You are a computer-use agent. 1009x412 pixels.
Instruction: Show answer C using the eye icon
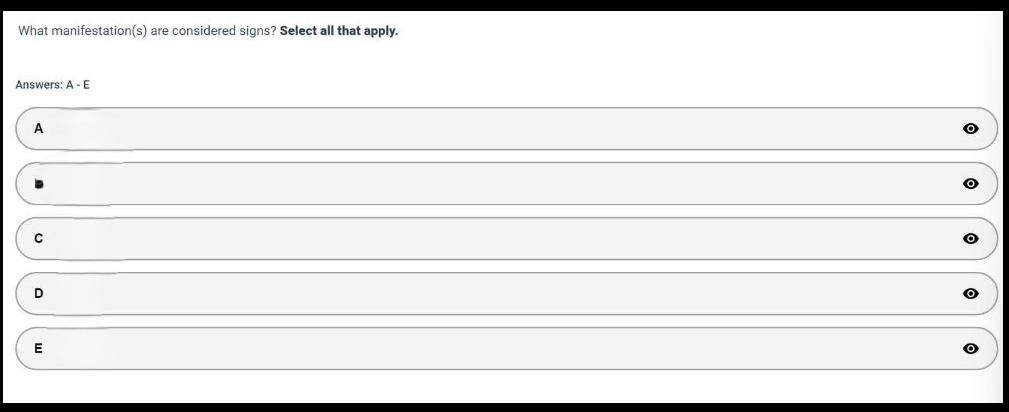tap(970, 239)
